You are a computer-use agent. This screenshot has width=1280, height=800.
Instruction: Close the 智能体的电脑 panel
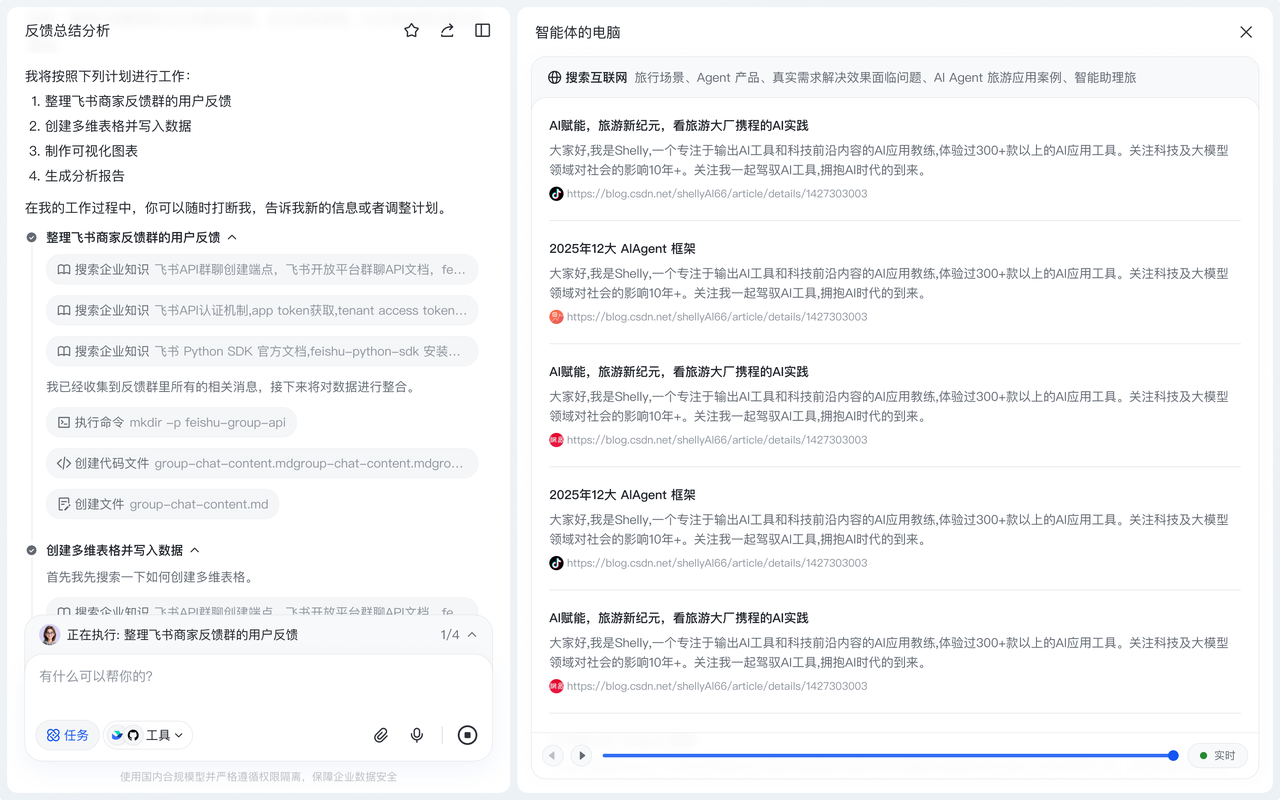click(x=1246, y=32)
